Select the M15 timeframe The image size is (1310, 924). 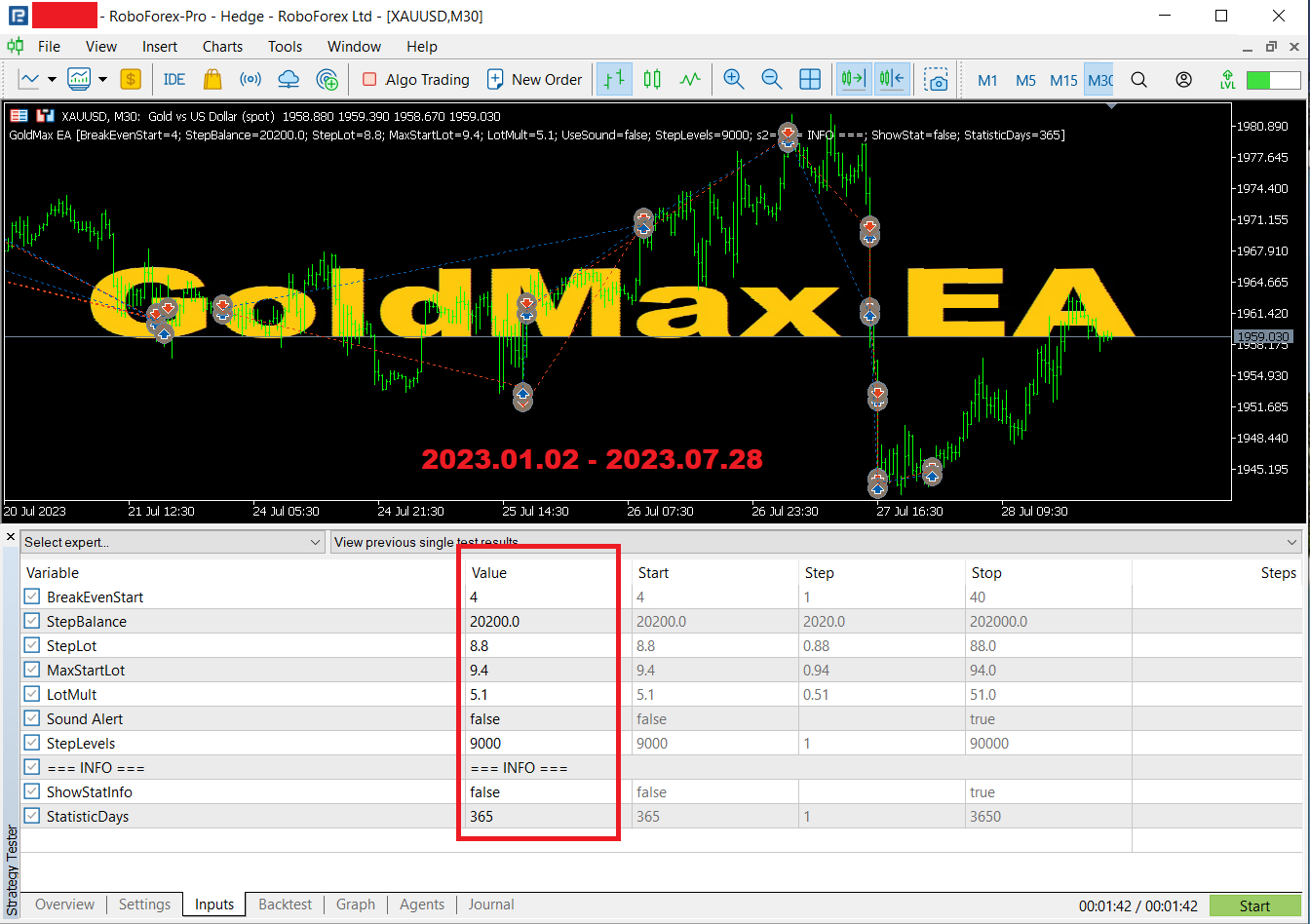(x=1063, y=80)
